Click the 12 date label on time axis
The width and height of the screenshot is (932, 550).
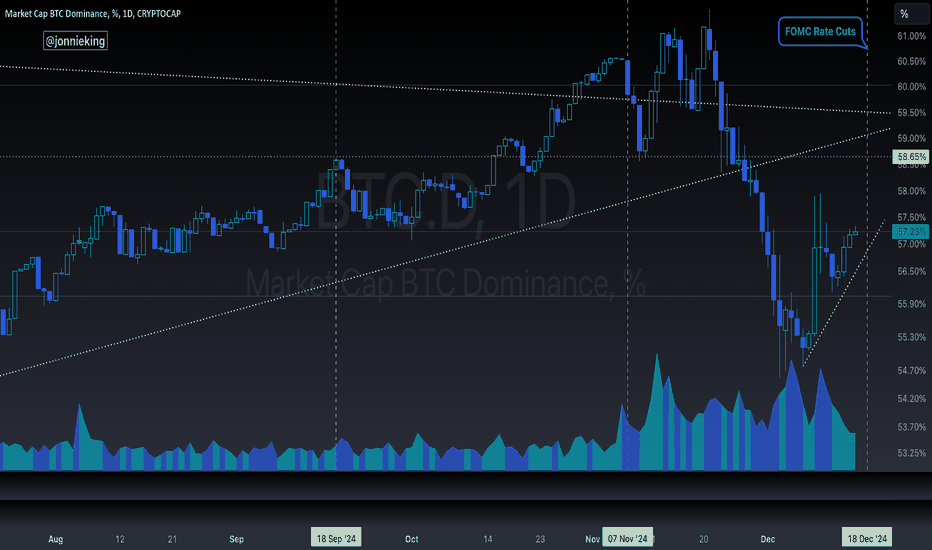[119, 539]
